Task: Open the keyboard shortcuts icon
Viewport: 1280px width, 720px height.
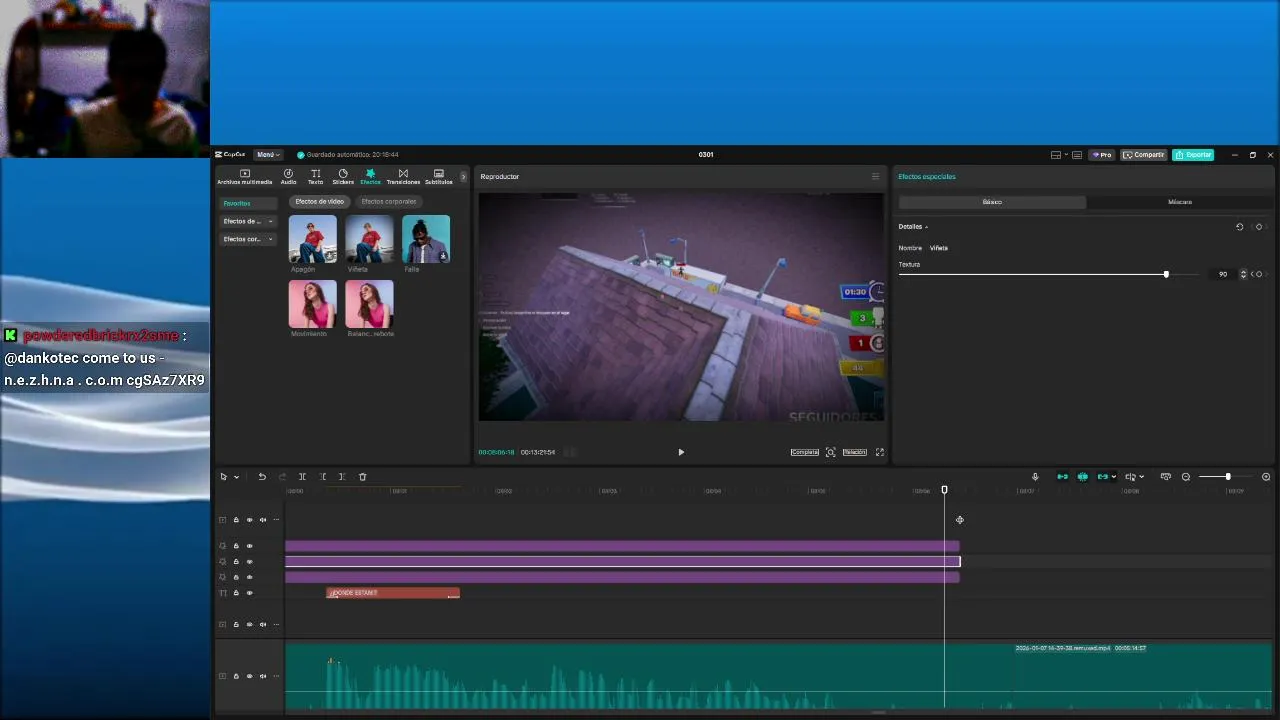Action: click(1077, 155)
